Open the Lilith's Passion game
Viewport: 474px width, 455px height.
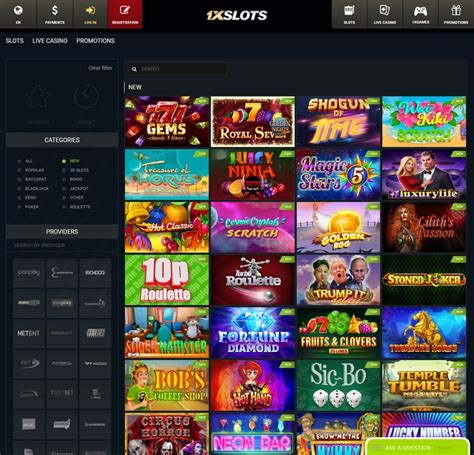pyautogui.click(x=424, y=227)
